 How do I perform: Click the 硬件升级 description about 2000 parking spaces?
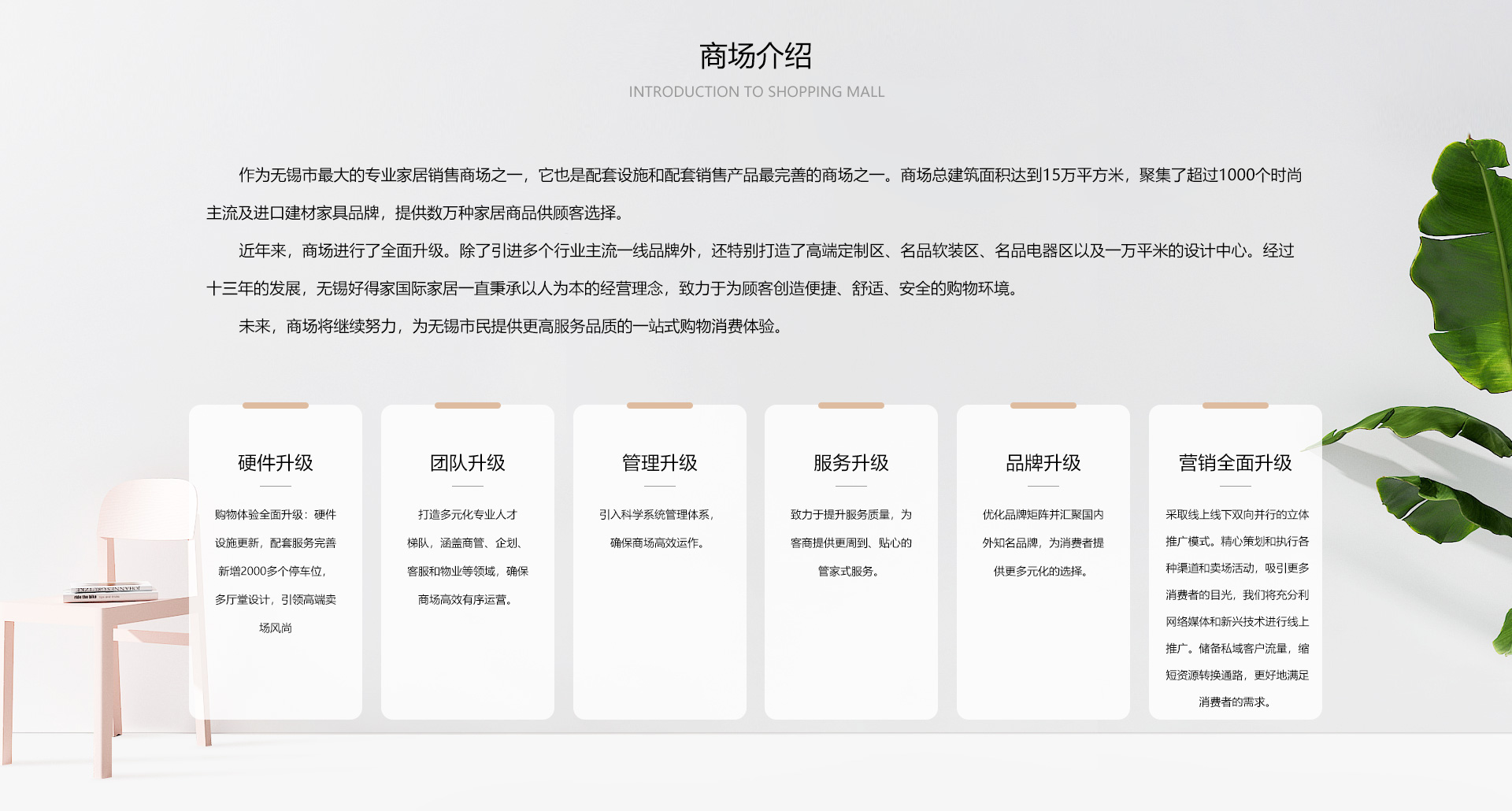[x=275, y=571]
